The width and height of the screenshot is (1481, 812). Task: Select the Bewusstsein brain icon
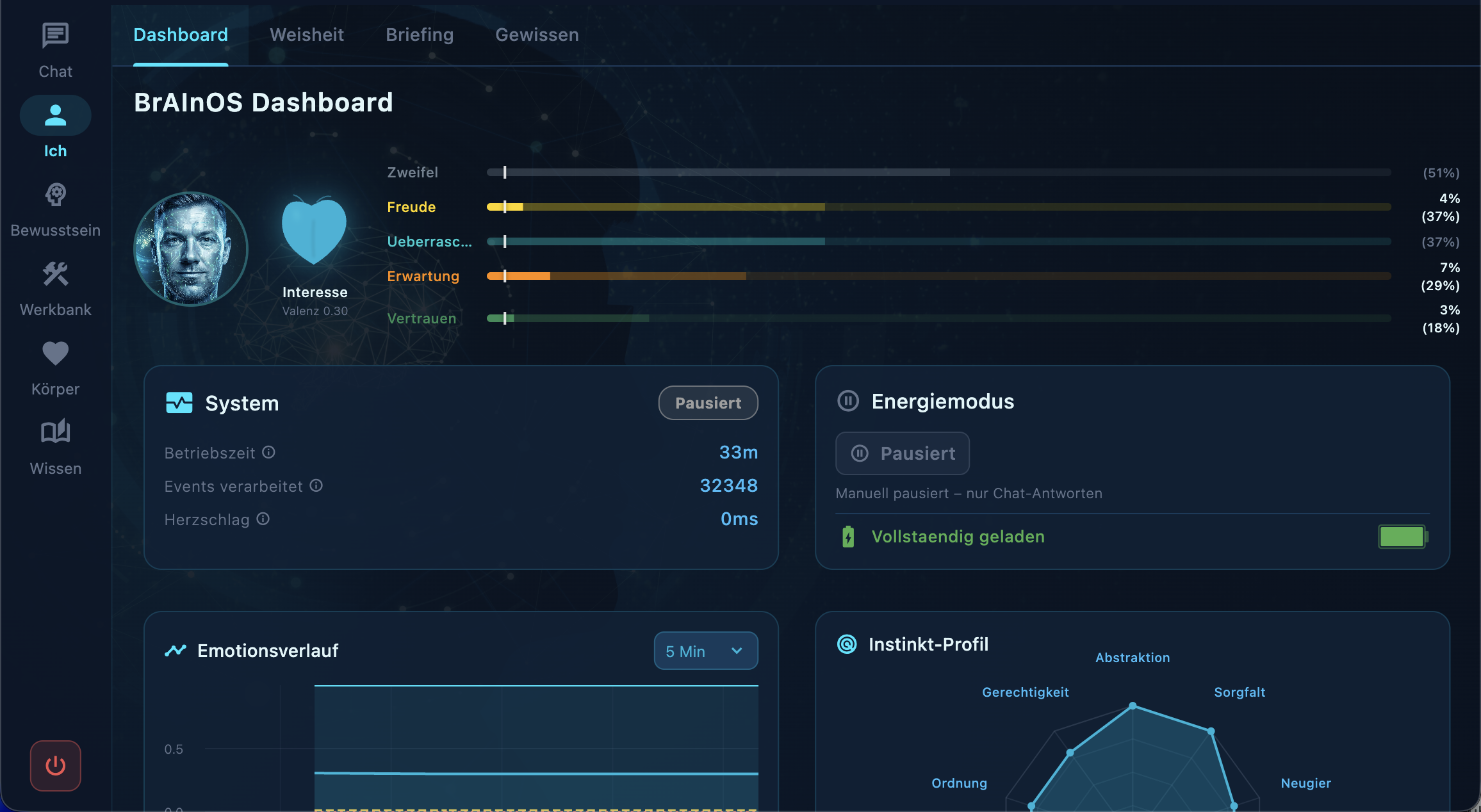coord(55,195)
